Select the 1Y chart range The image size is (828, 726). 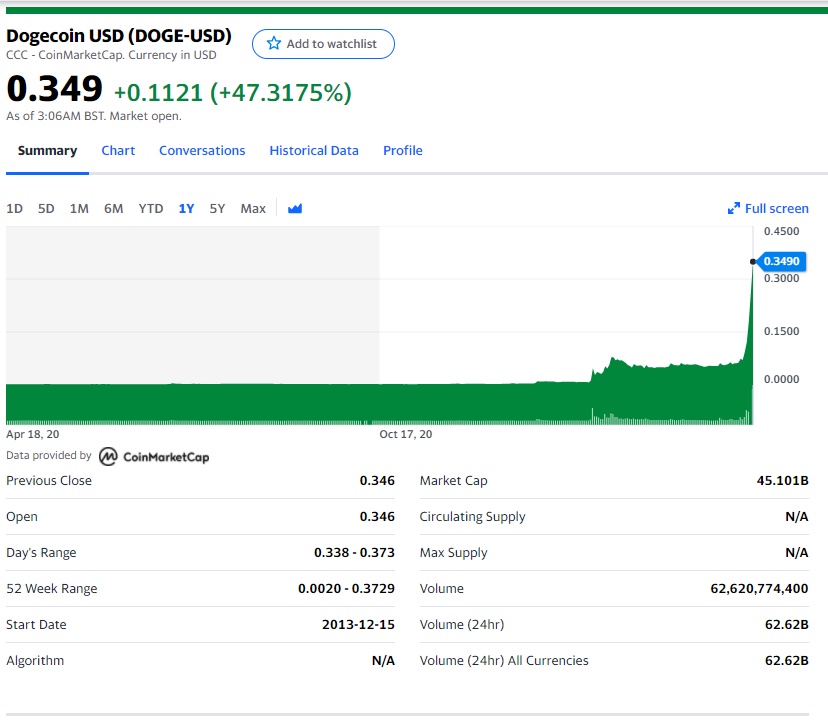coord(186,209)
